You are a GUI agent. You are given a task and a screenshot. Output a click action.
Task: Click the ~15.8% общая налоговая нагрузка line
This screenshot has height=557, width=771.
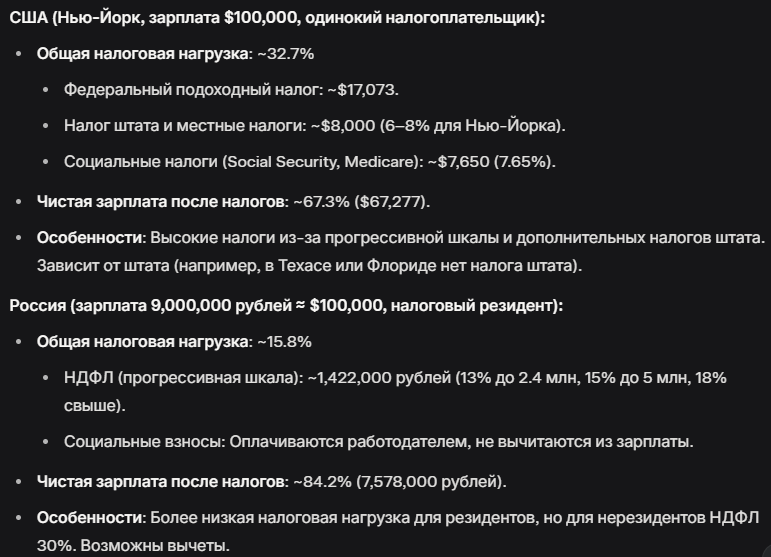click(174, 342)
